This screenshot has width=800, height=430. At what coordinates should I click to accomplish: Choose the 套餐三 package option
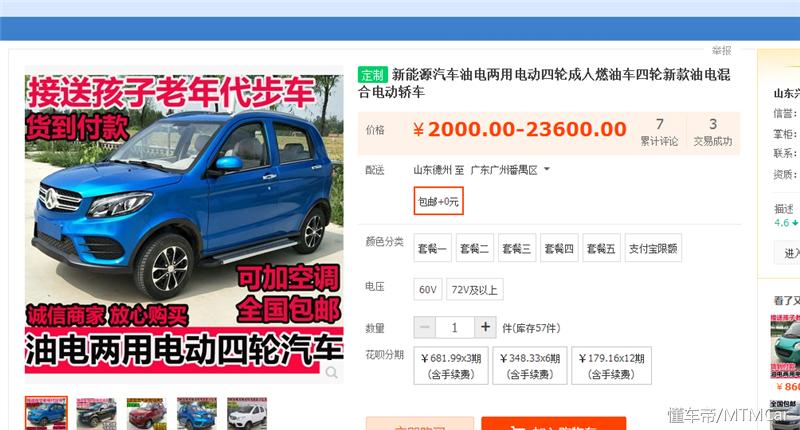tap(517, 248)
